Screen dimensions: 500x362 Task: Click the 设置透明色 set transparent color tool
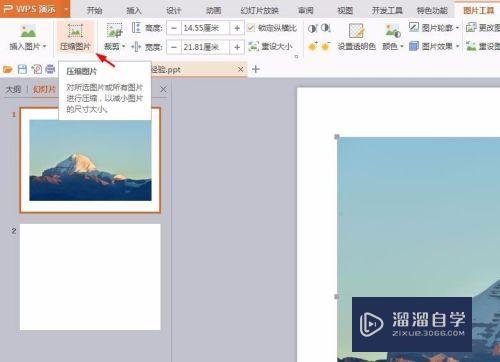[356, 37]
